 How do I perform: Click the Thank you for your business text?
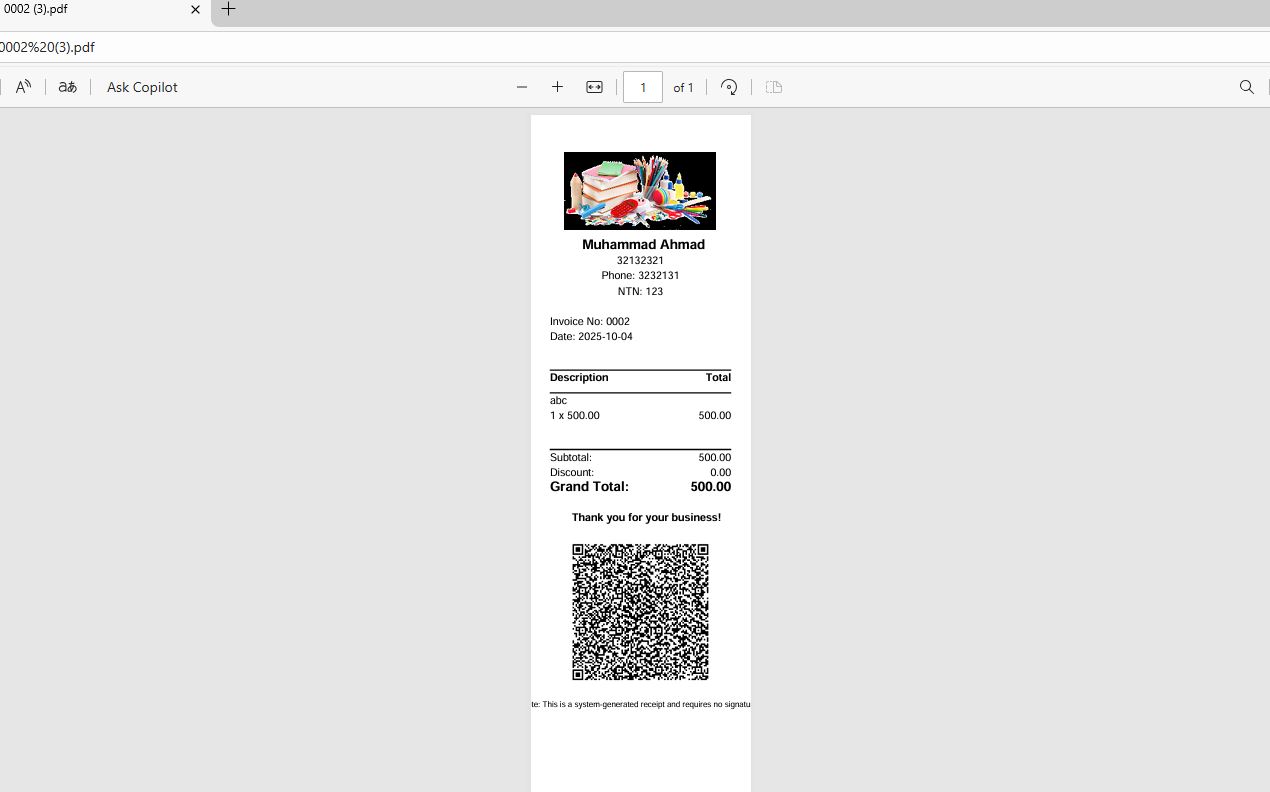pyautogui.click(x=646, y=517)
